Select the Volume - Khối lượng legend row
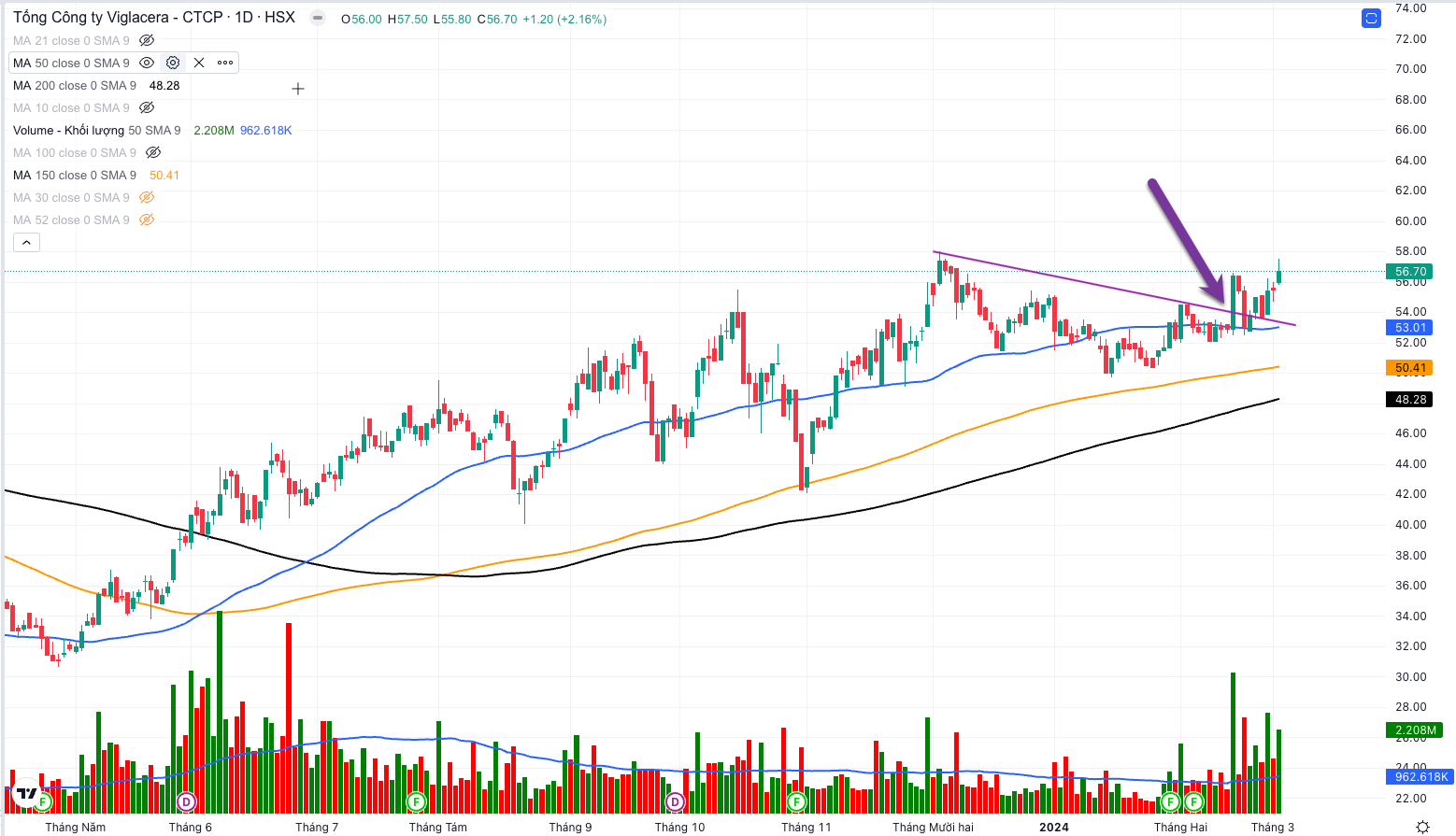 point(97,130)
